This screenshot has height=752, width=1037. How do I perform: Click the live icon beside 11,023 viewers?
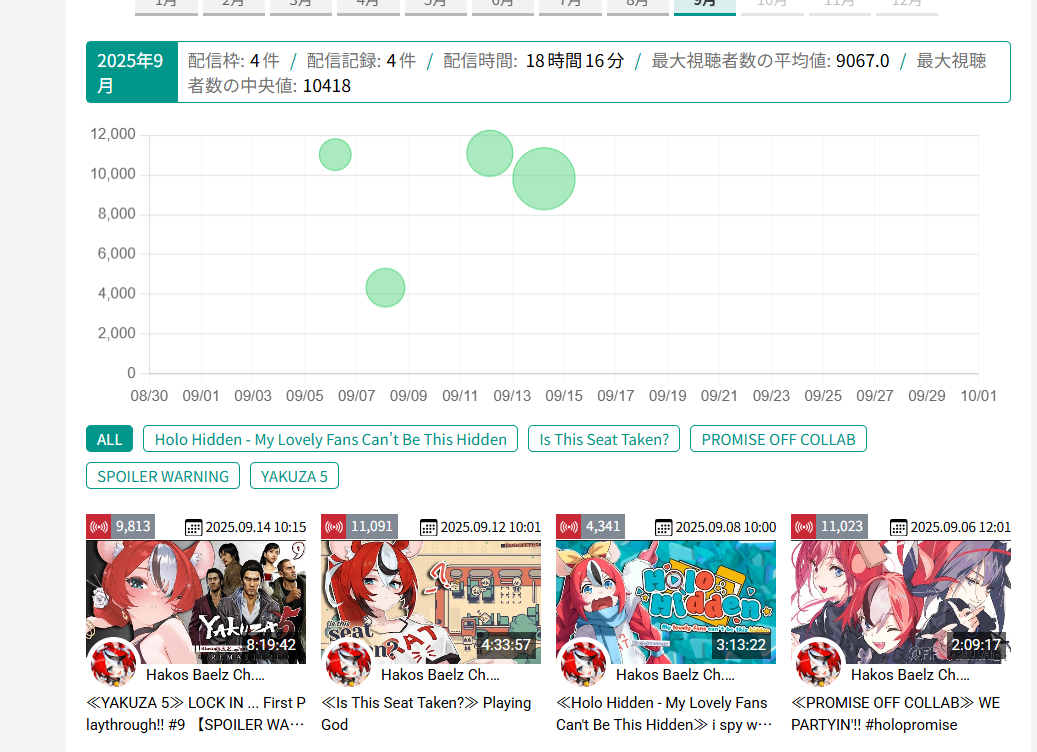pyautogui.click(x=804, y=526)
